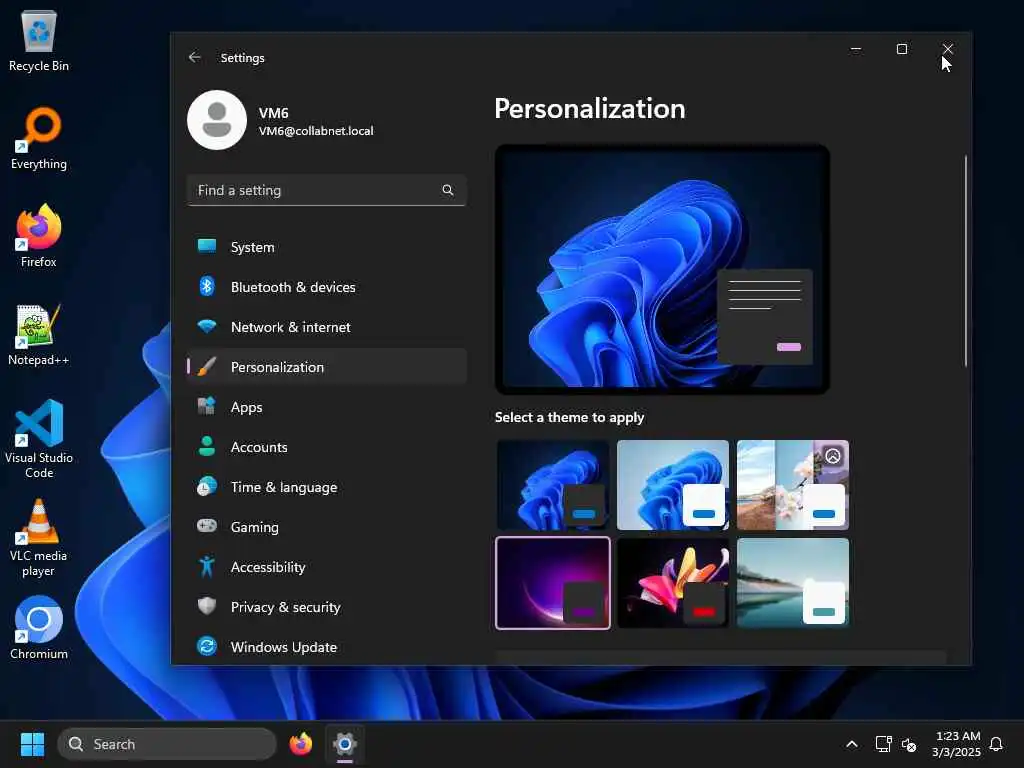Screen dimensions: 1024x768
Task: Open Time & language settings
Action: point(327,487)
